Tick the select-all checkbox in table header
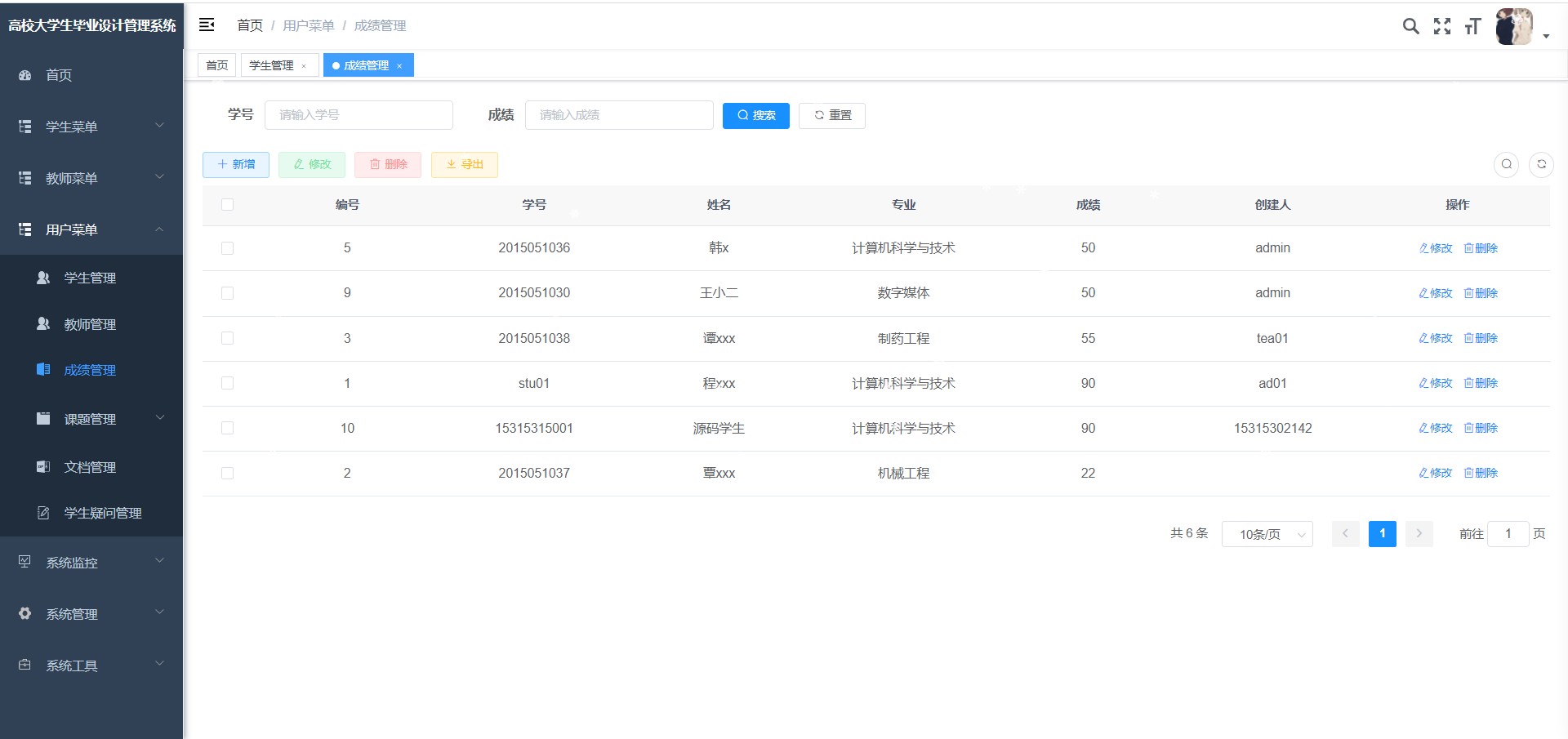 227,205
